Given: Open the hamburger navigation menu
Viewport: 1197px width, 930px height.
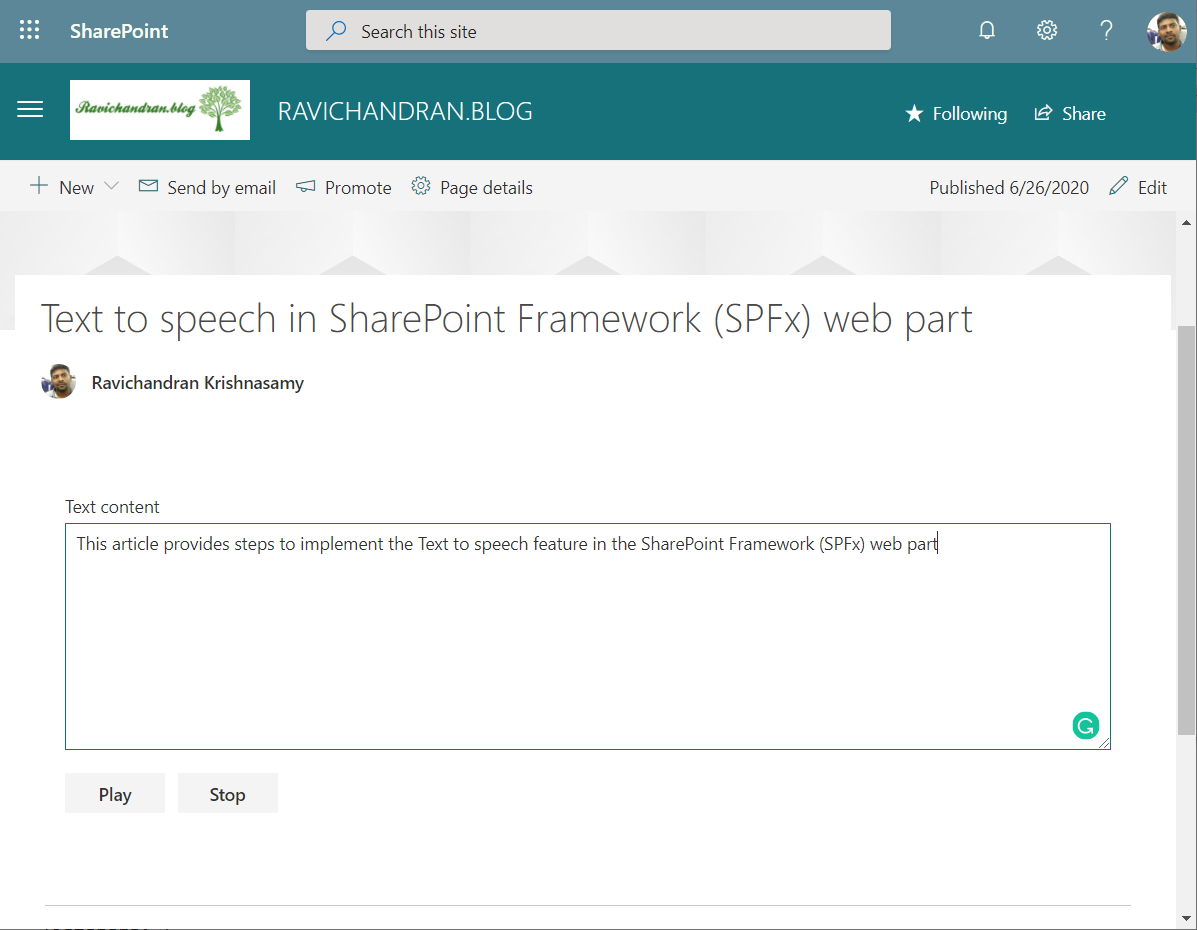Looking at the screenshot, I should pyautogui.click(x=30, y=110).
